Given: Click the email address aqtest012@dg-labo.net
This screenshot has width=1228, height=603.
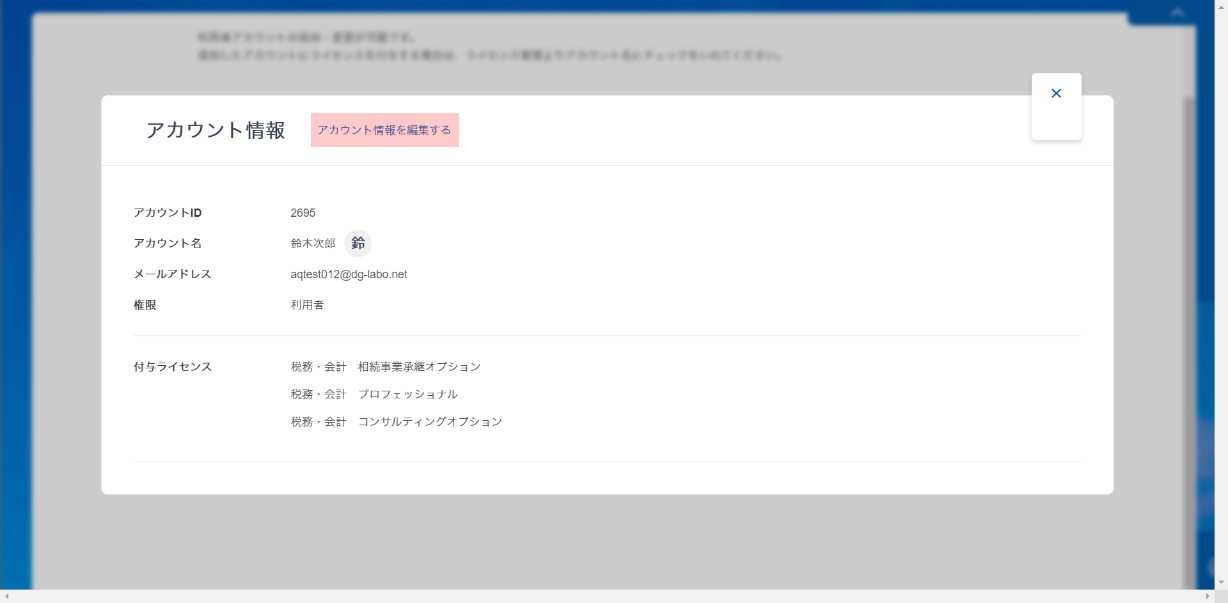Looking at the screenshot, I should coord(348,274).
